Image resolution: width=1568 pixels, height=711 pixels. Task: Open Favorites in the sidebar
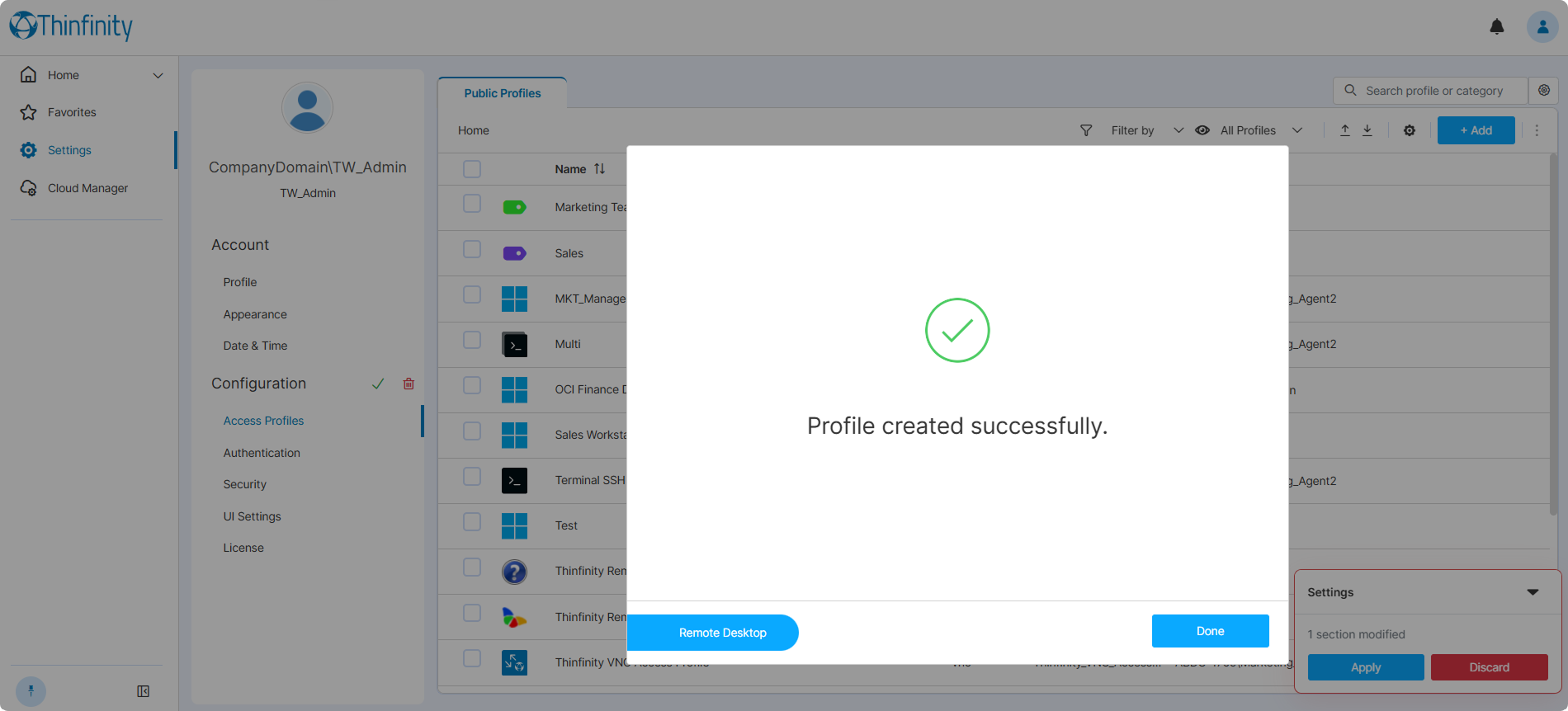click(72, 112)
